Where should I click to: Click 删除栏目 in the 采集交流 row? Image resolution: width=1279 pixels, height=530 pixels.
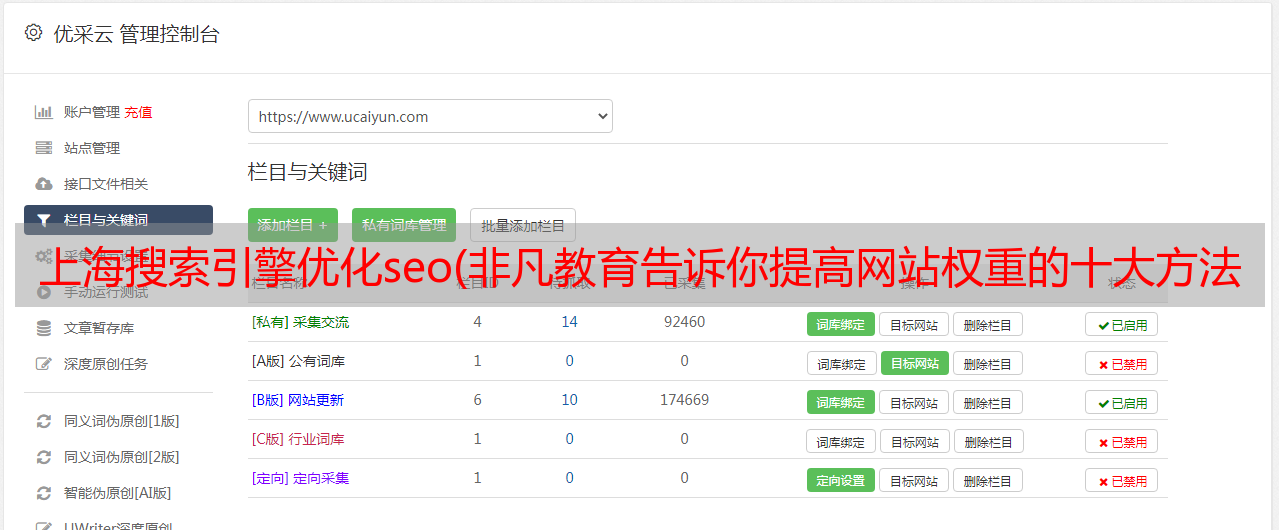point(987,324)
